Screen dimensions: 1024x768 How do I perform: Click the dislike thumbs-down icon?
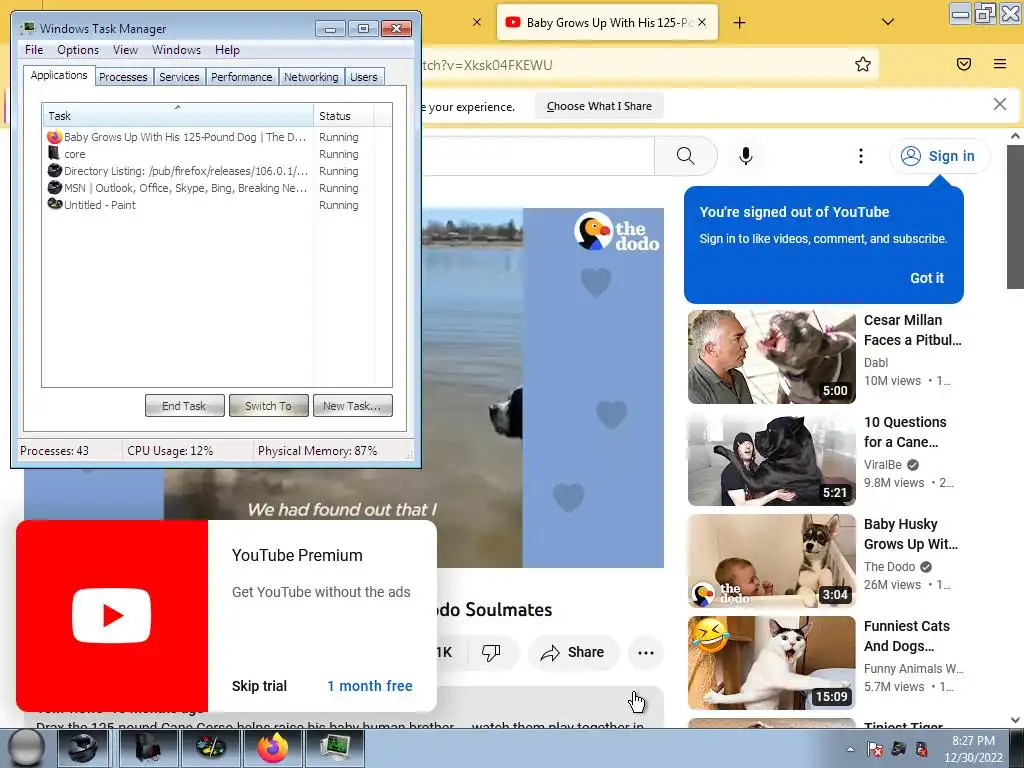pos(490,652)
